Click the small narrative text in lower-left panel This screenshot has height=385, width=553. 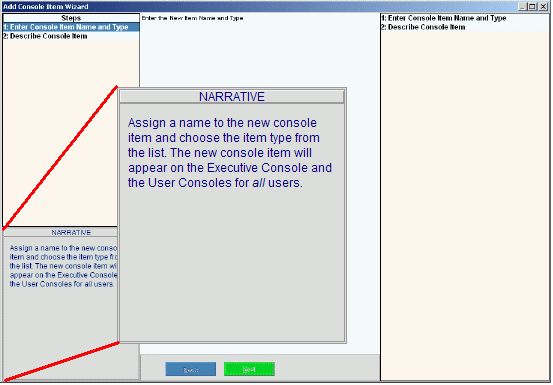click(x=63, y=266)
